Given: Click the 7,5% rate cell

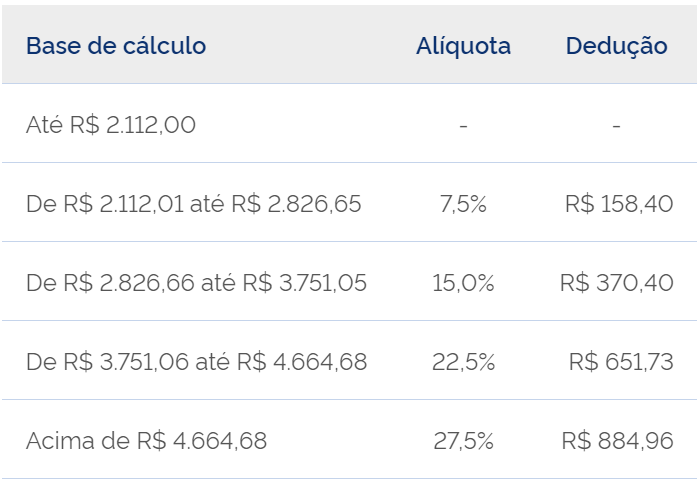Looking at the screenshot, I should (x=463, y=204).
